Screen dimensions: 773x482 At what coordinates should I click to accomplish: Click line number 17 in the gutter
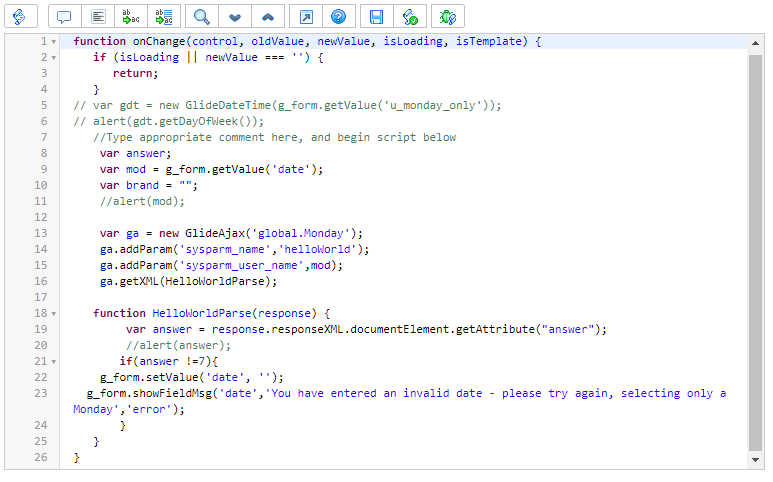(x=40, y=298)
